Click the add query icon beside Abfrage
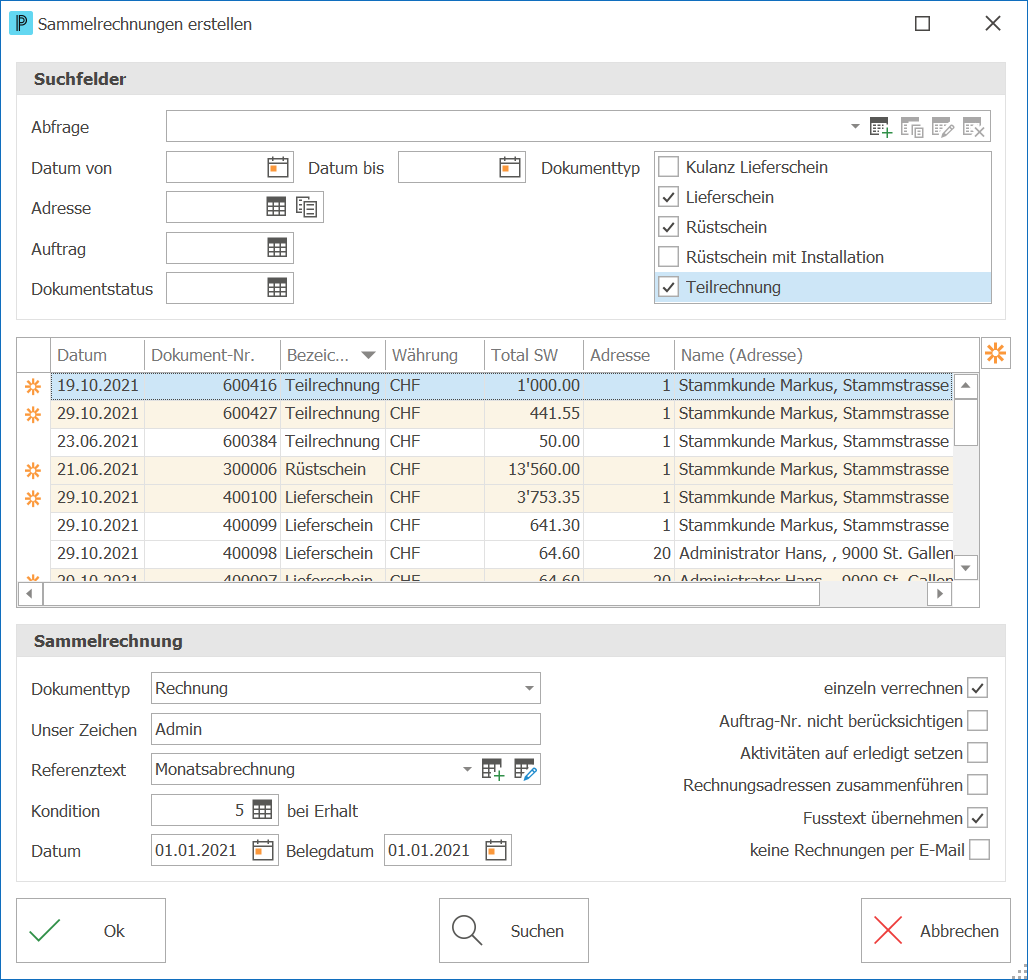The width and height of the screenshot is (1028, 980). (880, 127)
